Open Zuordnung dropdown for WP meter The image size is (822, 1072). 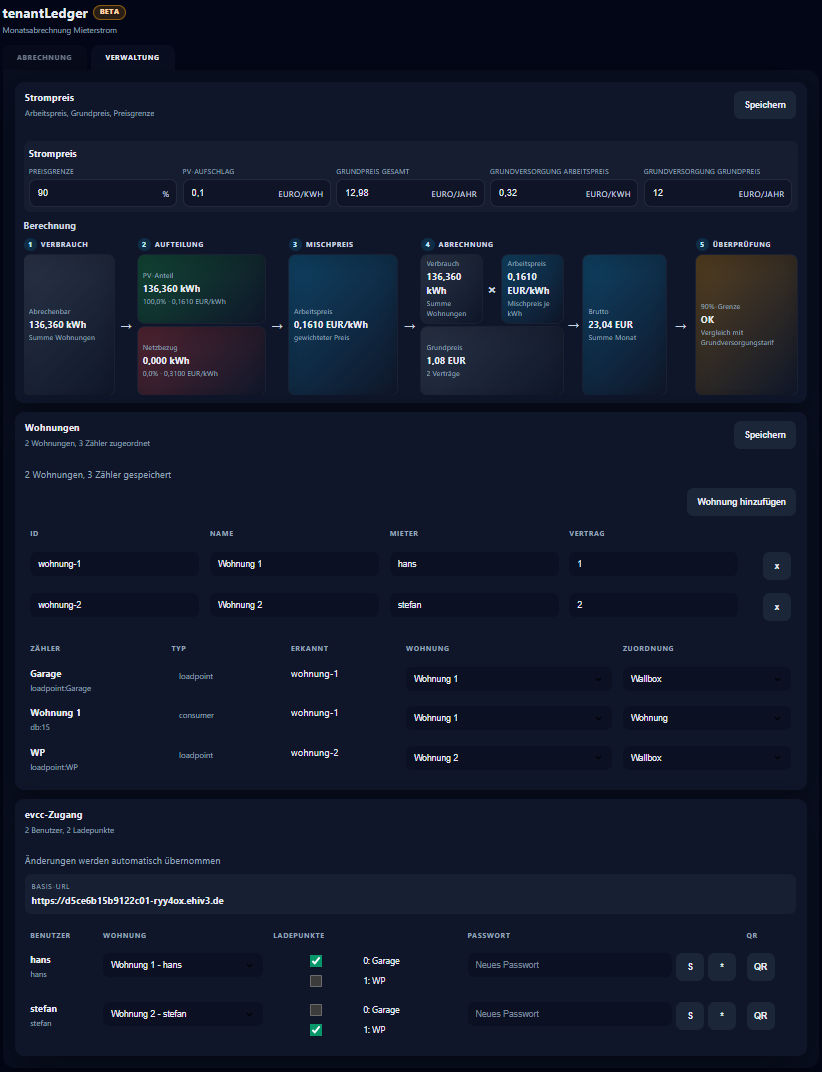pyautogui.click(x=706, y=758)
